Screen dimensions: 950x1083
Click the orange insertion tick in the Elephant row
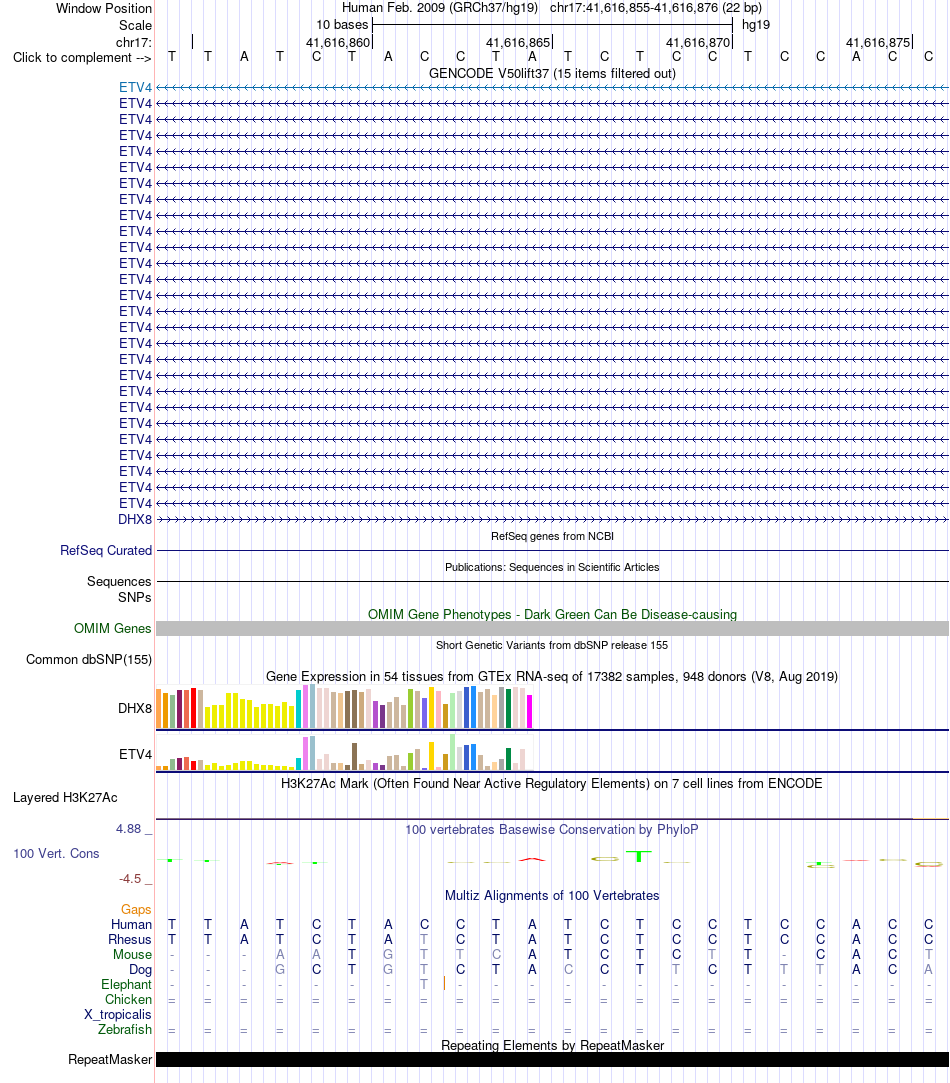click(444, 983)
